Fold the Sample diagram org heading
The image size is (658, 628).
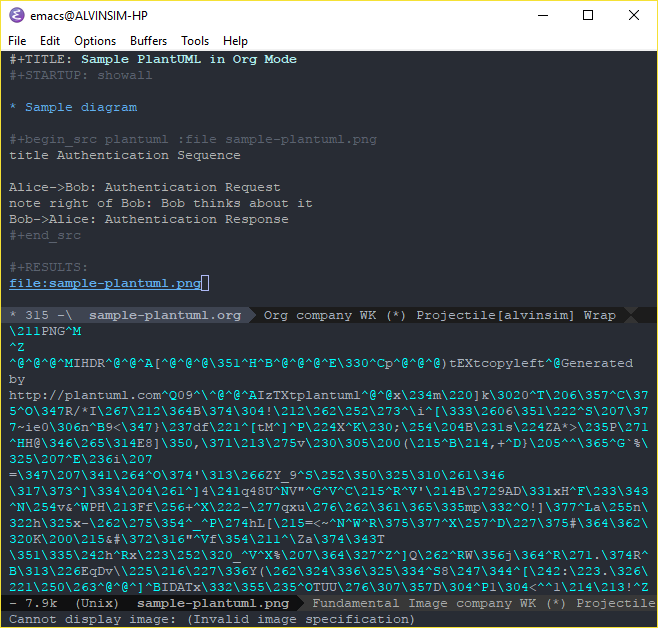tap(80, 107)
